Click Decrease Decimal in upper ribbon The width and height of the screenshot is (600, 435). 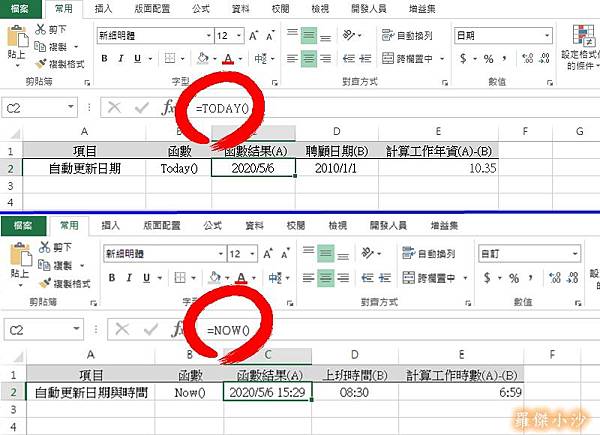click(544, 58)
